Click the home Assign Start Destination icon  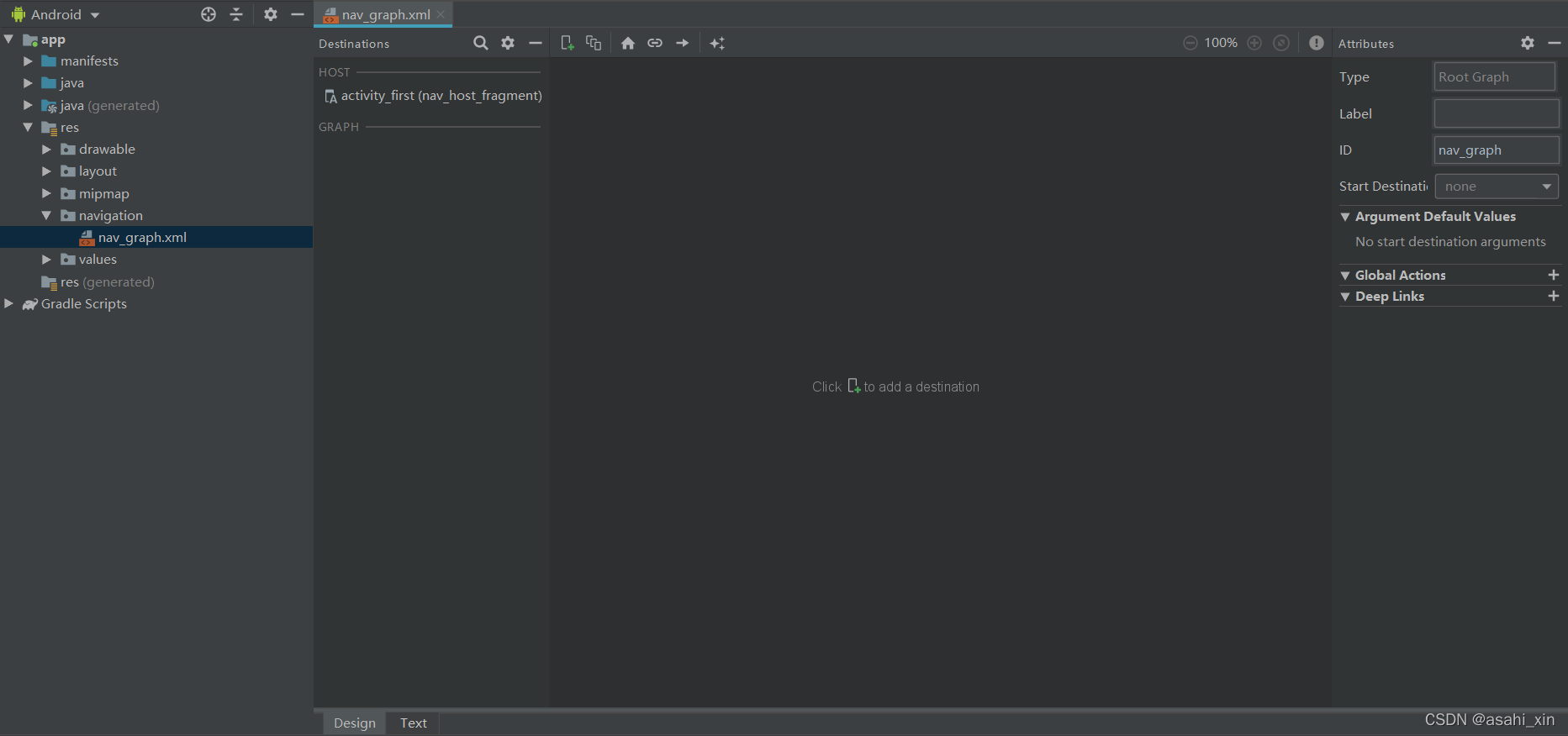click(x=628, y=43)
